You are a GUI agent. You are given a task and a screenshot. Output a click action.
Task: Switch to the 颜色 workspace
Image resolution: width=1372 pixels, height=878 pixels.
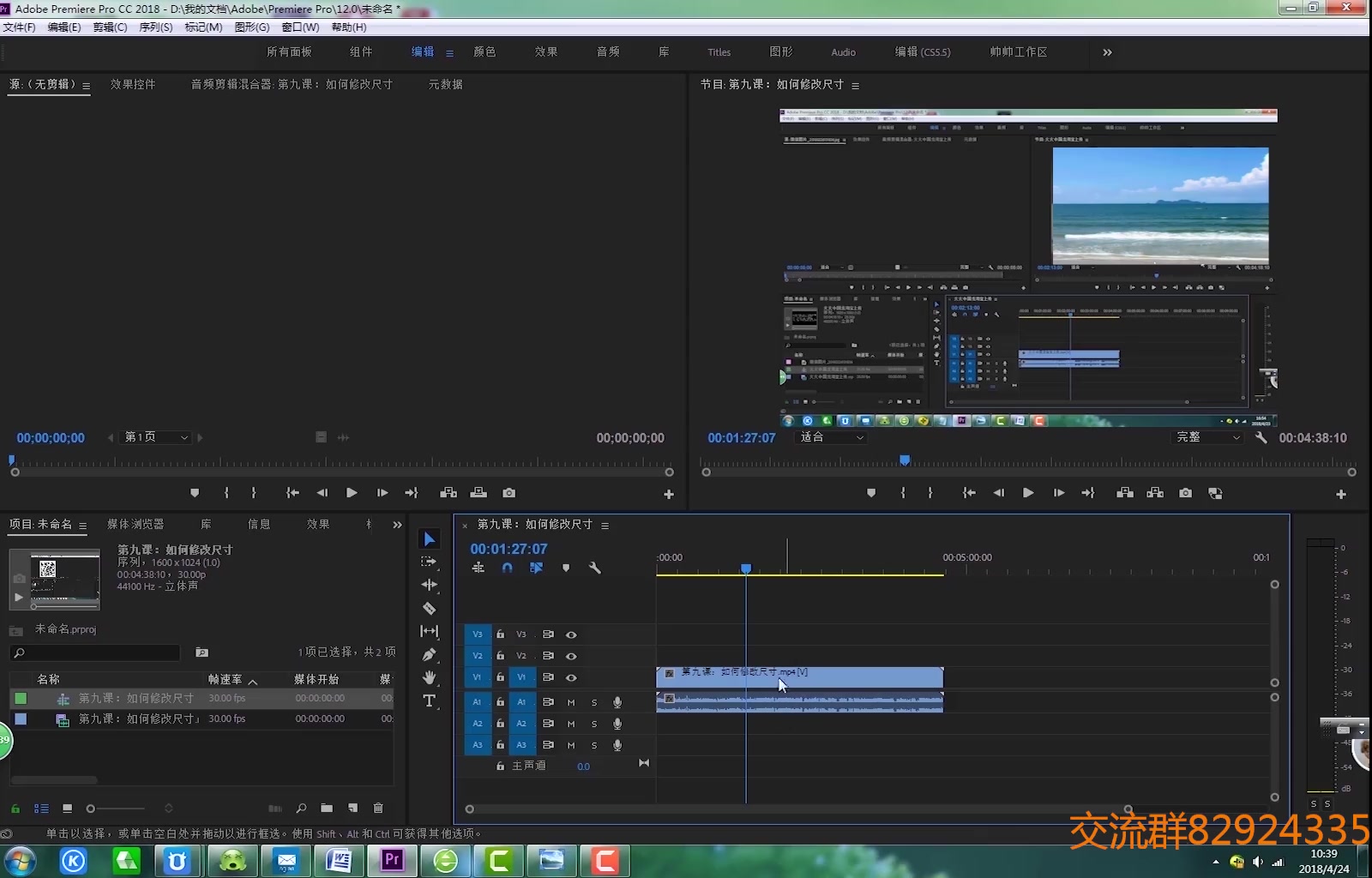pyautogui.click(x=484, y=52)
